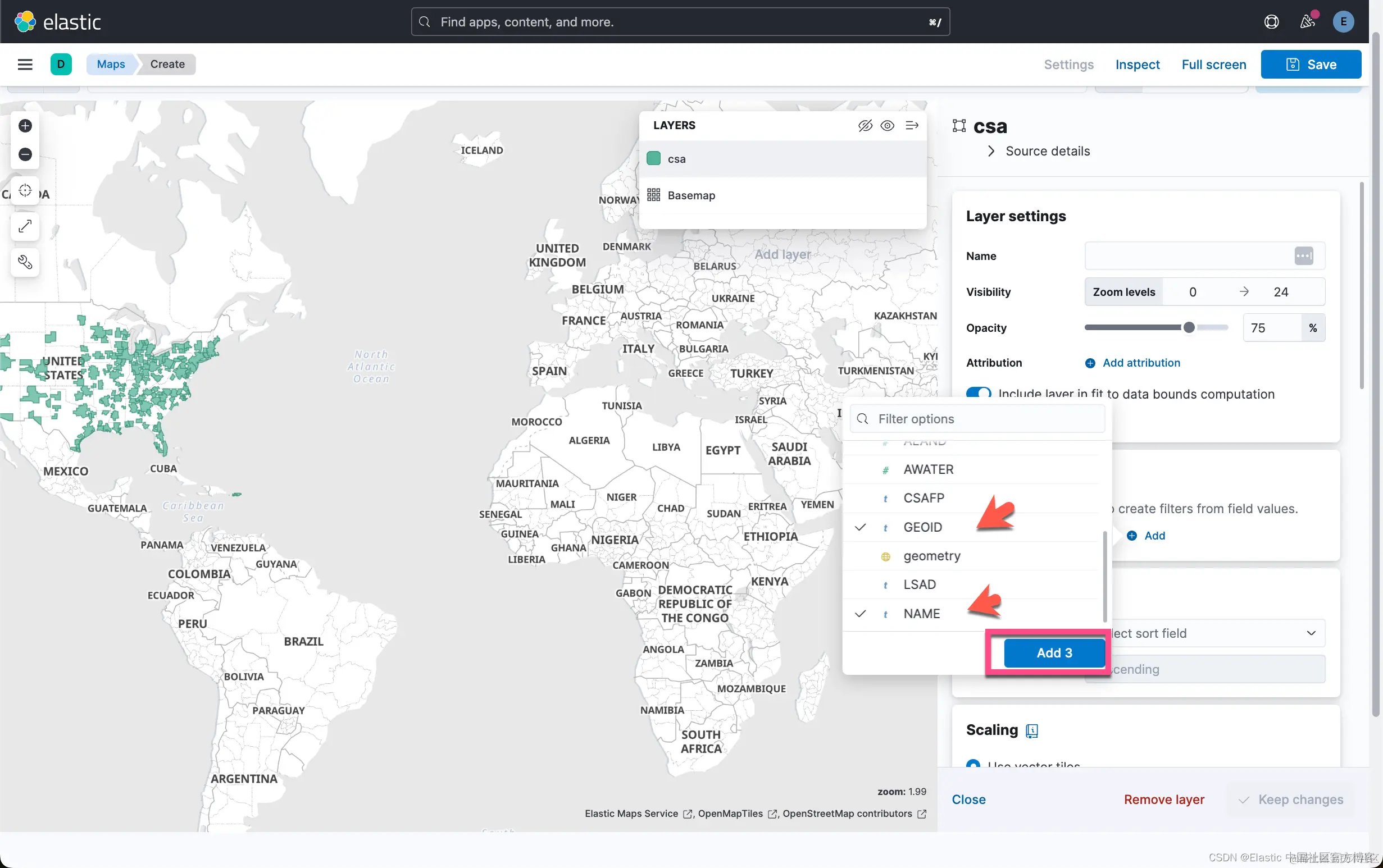Toggle include layer in fit to data bounds
The height and width of the screenshot is (868, 1383).
coord(978,394)
